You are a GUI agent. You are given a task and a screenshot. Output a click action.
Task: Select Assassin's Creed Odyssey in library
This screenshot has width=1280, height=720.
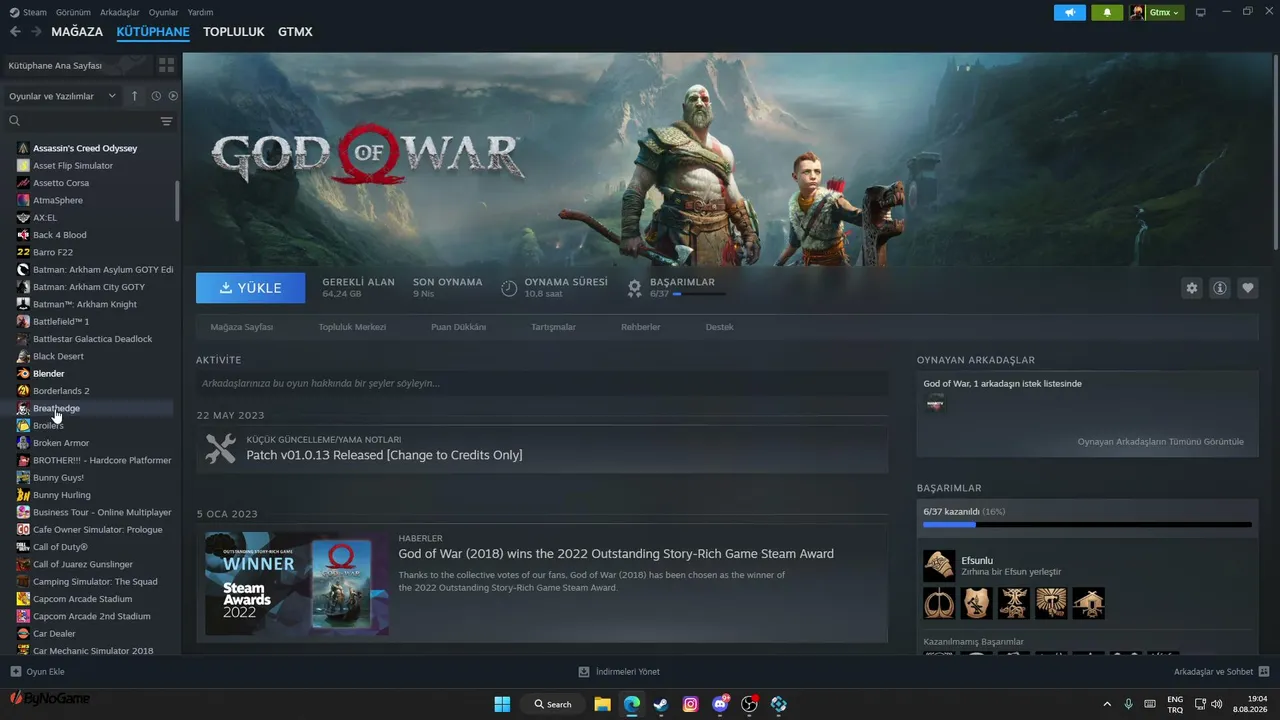point(86,148)
